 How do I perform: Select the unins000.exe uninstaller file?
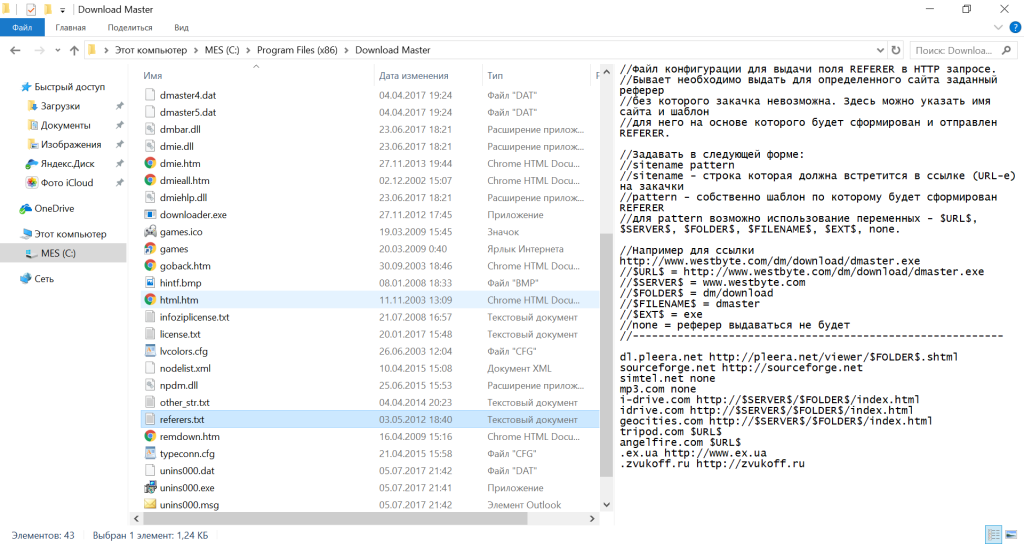click(x=187, y=487)
